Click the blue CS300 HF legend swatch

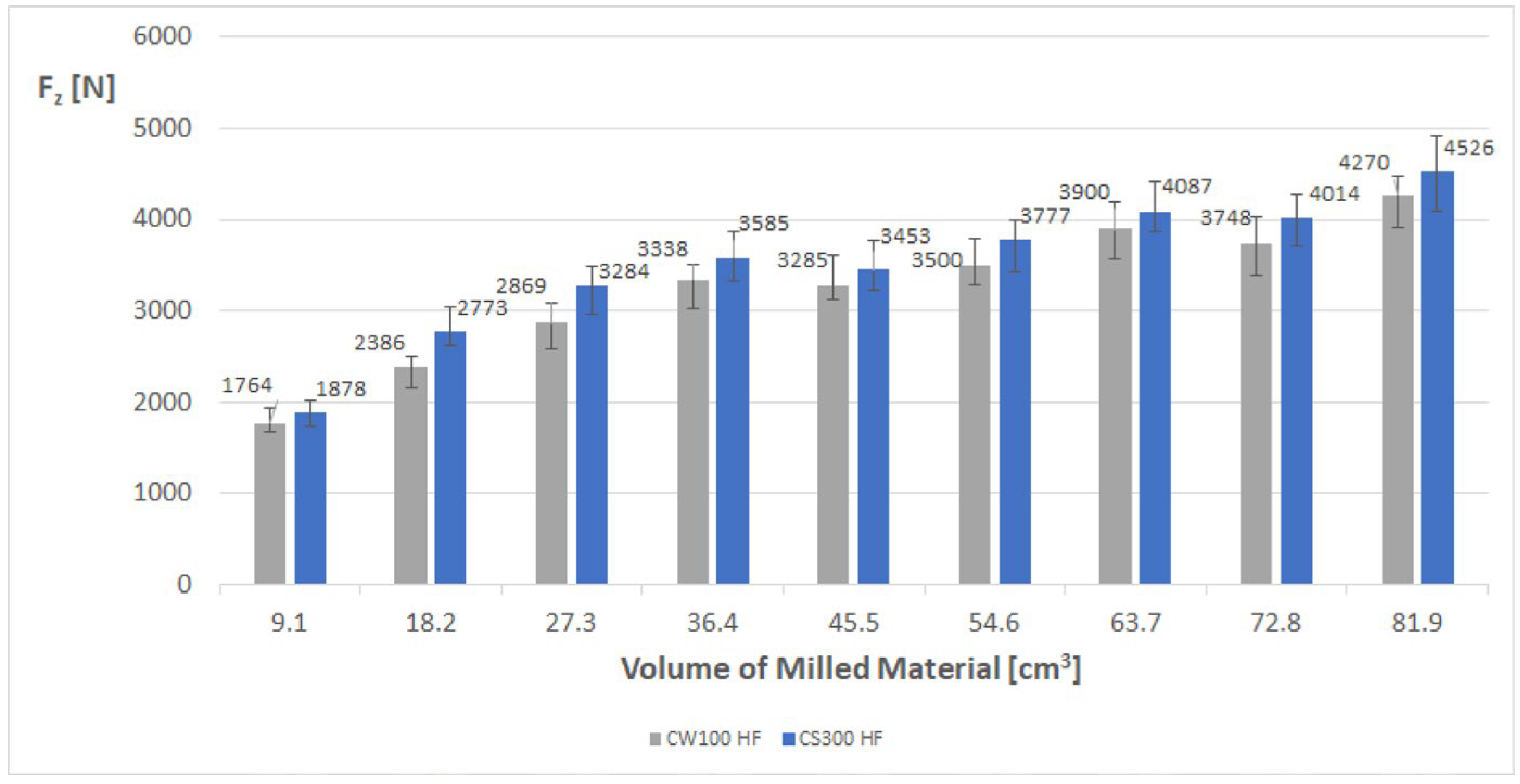pyautogui.click(x=788, y=739)
